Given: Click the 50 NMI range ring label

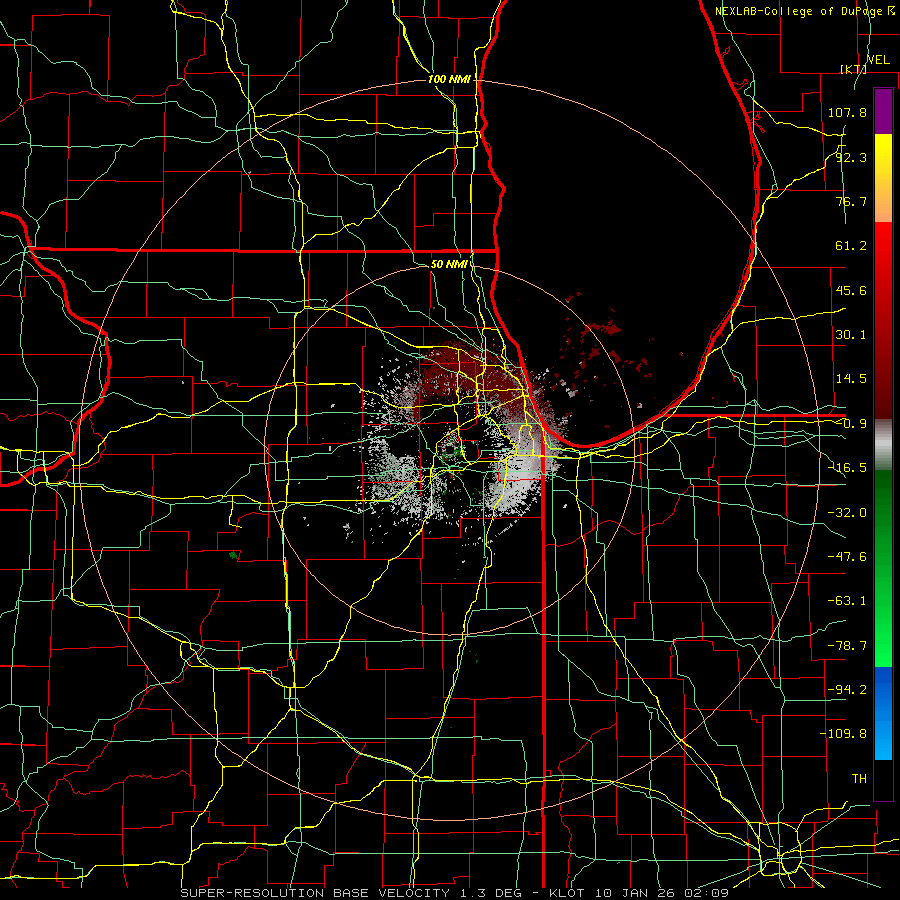Looking at the screenshot, I should tap(449, 265).
